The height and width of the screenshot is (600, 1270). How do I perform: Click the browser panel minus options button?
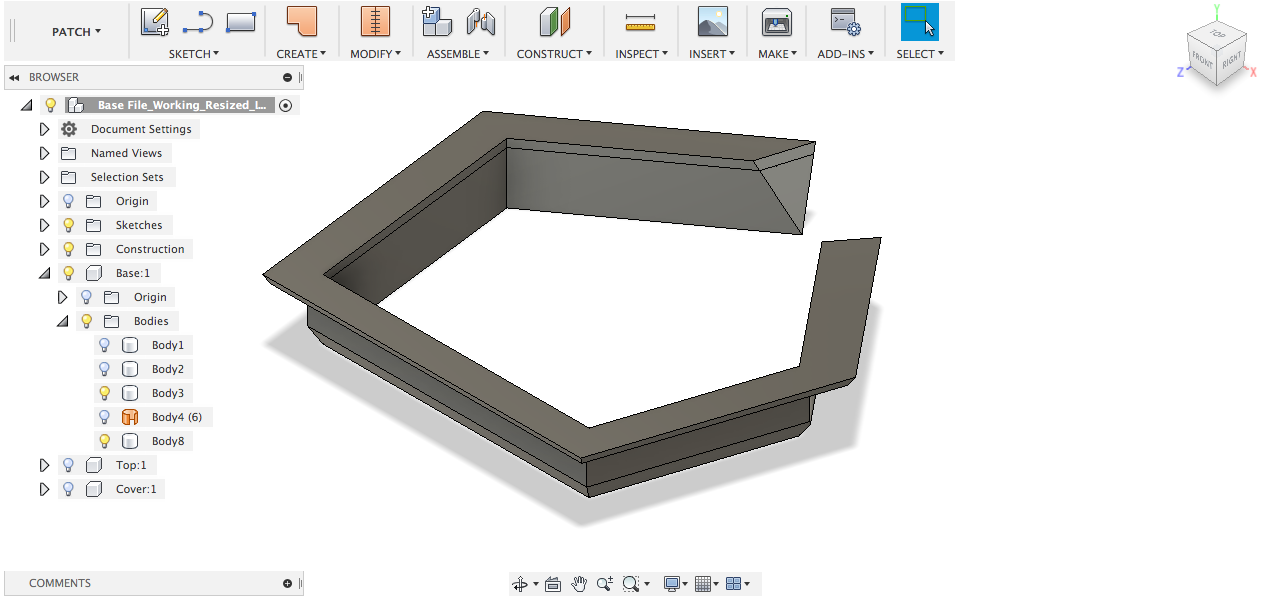pyautogui.click(x=288, y=77)
